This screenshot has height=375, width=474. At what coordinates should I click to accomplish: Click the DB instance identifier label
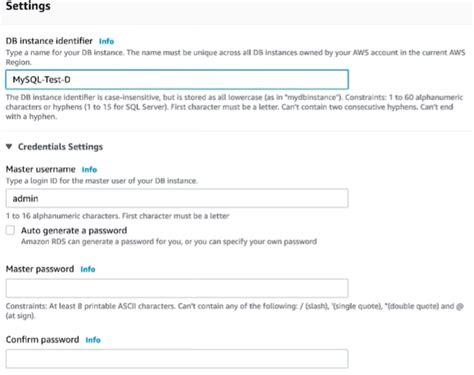[x=49, y=41]
